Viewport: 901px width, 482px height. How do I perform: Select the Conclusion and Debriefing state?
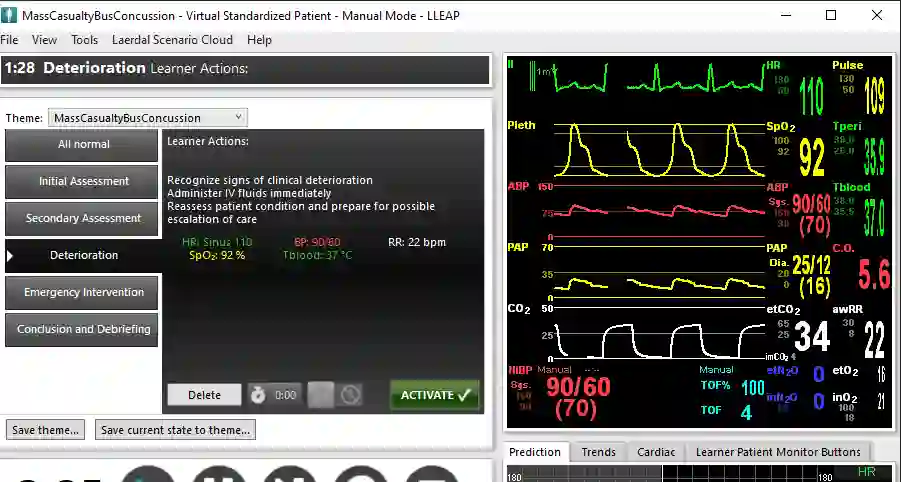[x=82, y=330]
